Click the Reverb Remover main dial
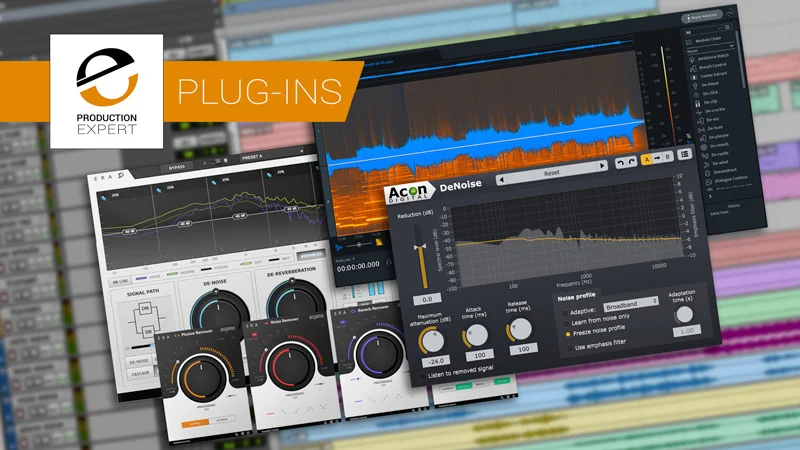Image resolution: width=800 pixels, height=450 pixels. (x=379, y=353)
